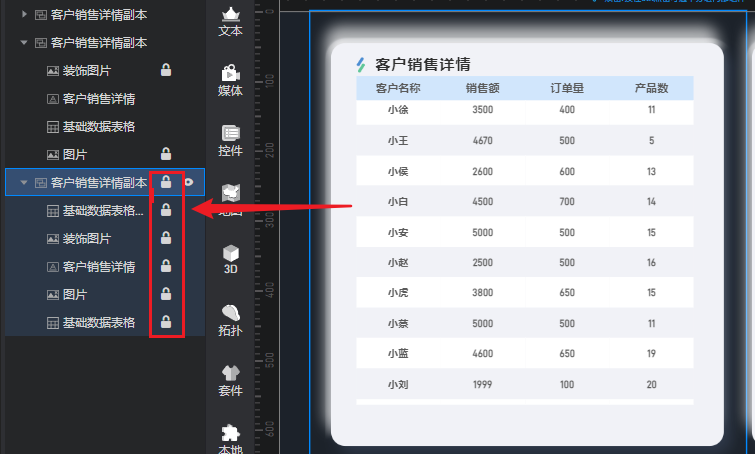Select 图片 layer name in the non-highlighted group

75,155
